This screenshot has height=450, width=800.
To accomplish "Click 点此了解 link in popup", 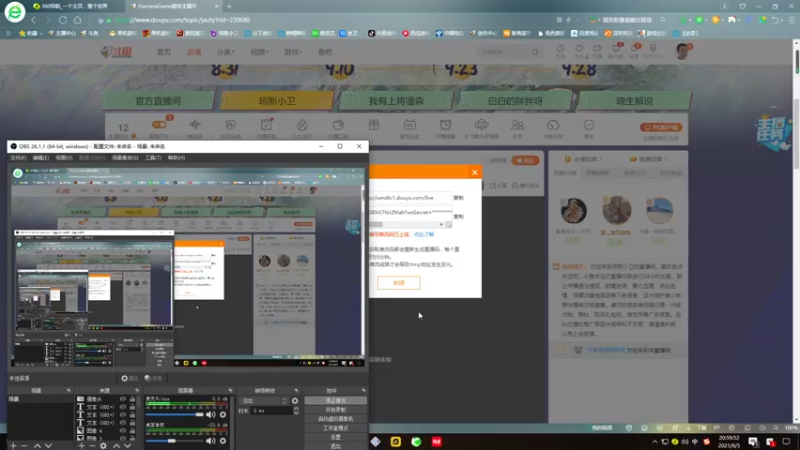I will (423, 235).
